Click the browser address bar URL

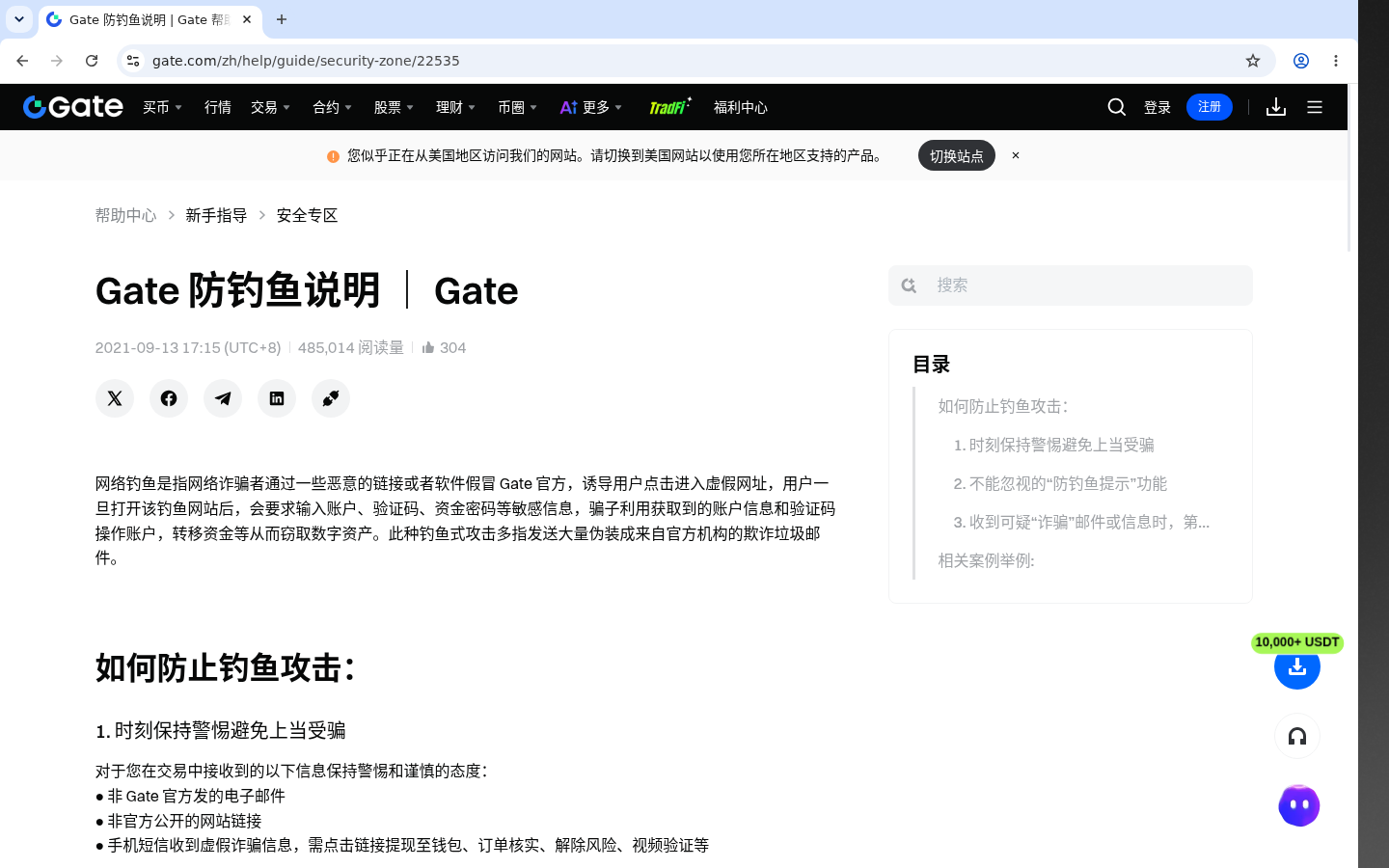[x=306, y=61]
